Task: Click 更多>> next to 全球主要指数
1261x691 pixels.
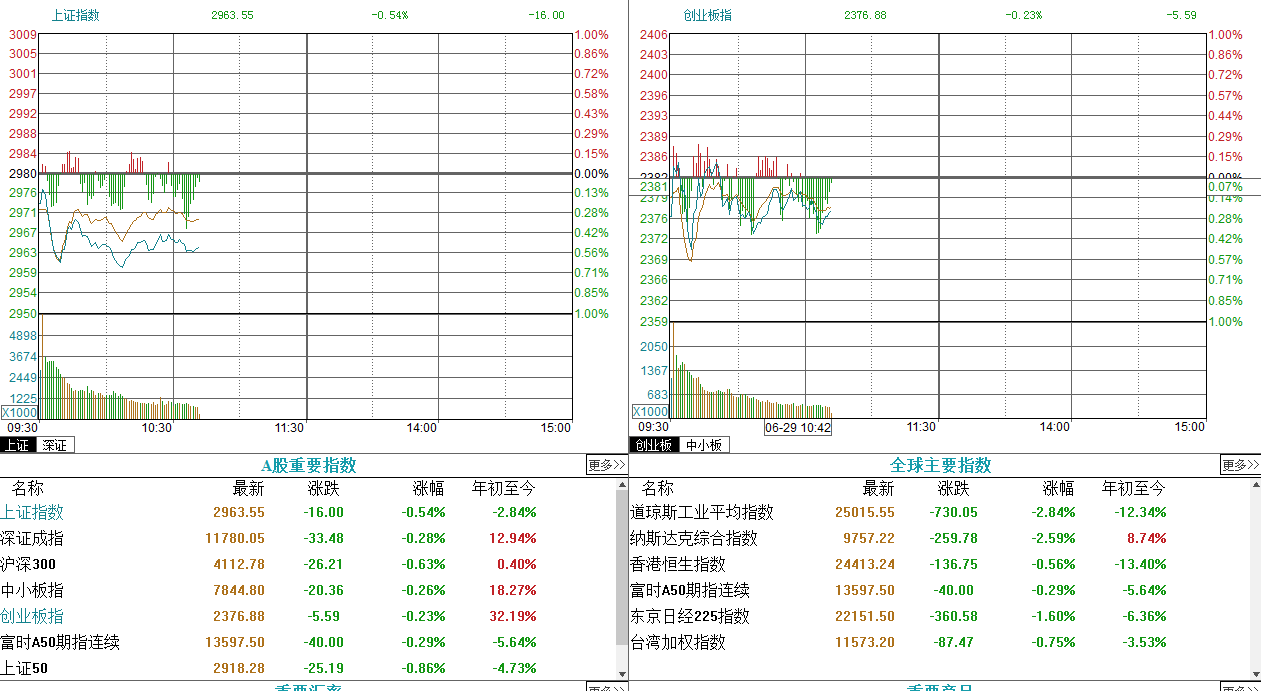Action: 1239,464
